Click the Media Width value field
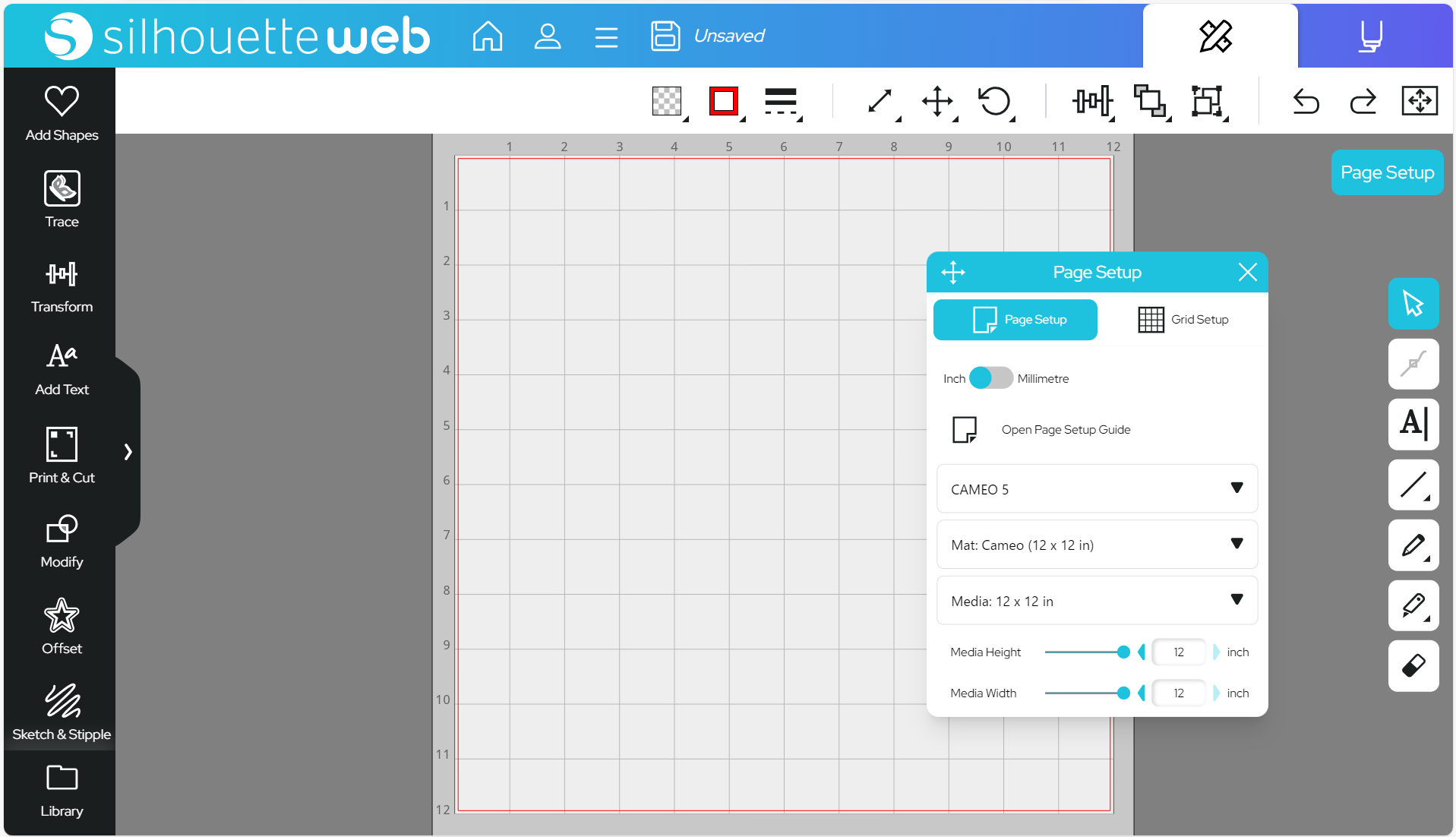This screenshot has height=837, width=1456. click(x=1179, y=693)
